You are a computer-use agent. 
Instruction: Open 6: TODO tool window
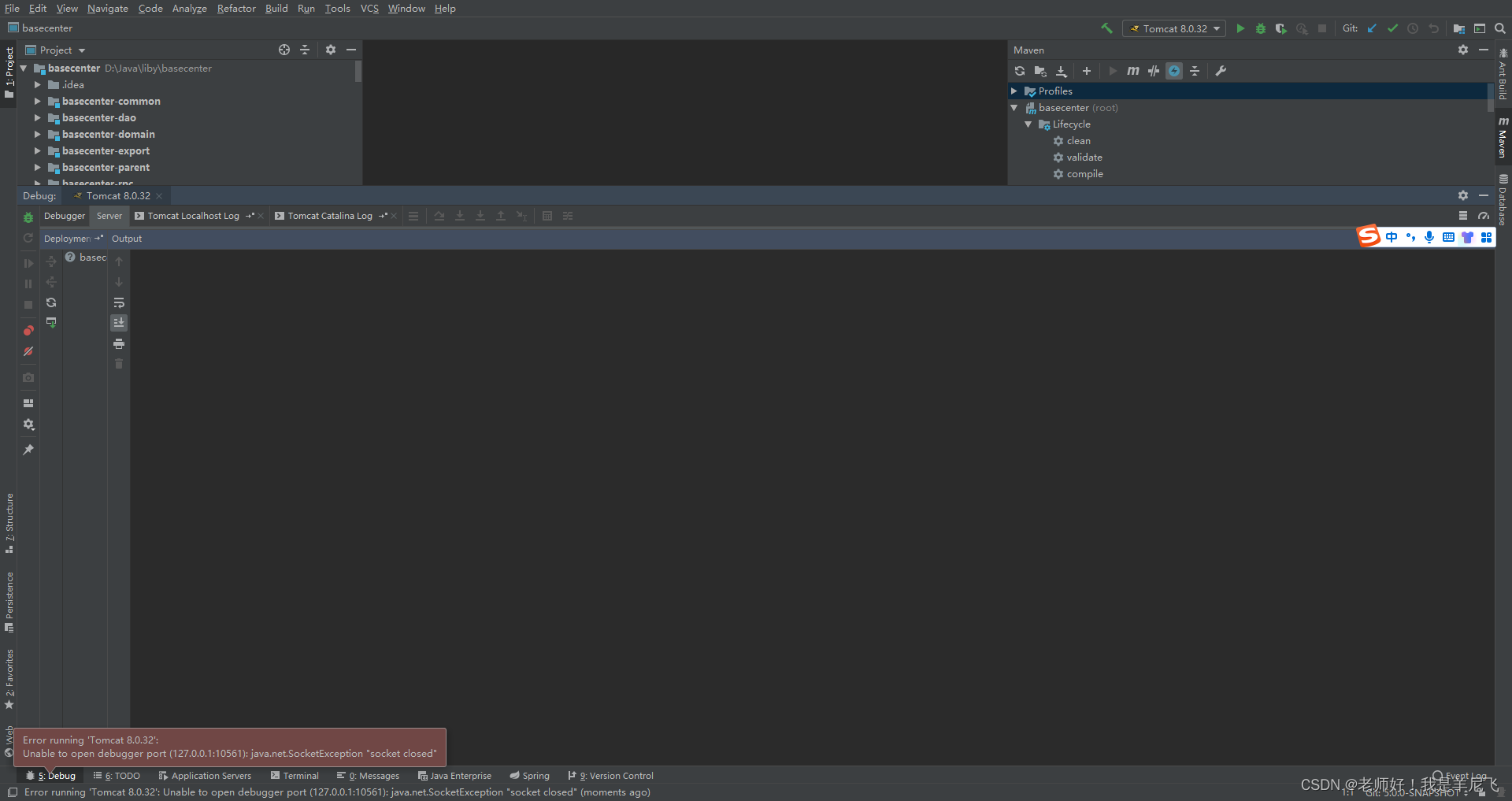pos(117,776)
